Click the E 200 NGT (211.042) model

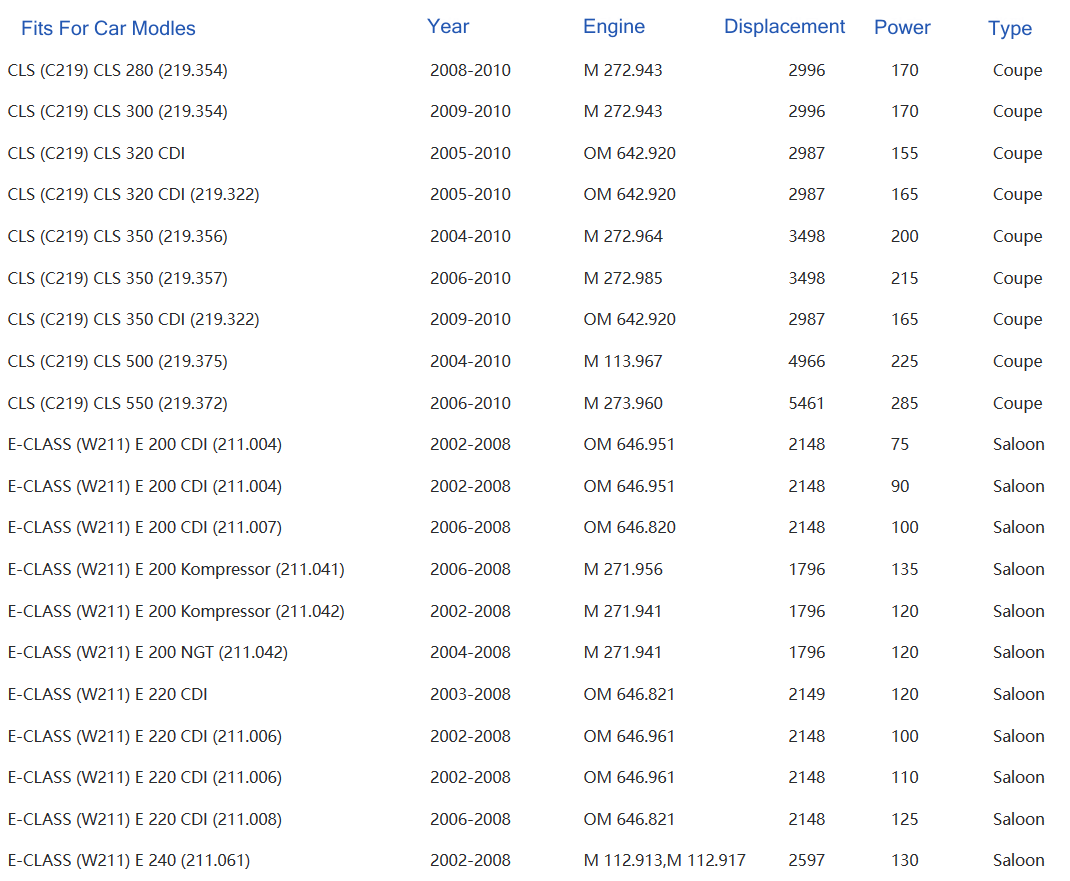pyautogui.click(x=147, y=652)
